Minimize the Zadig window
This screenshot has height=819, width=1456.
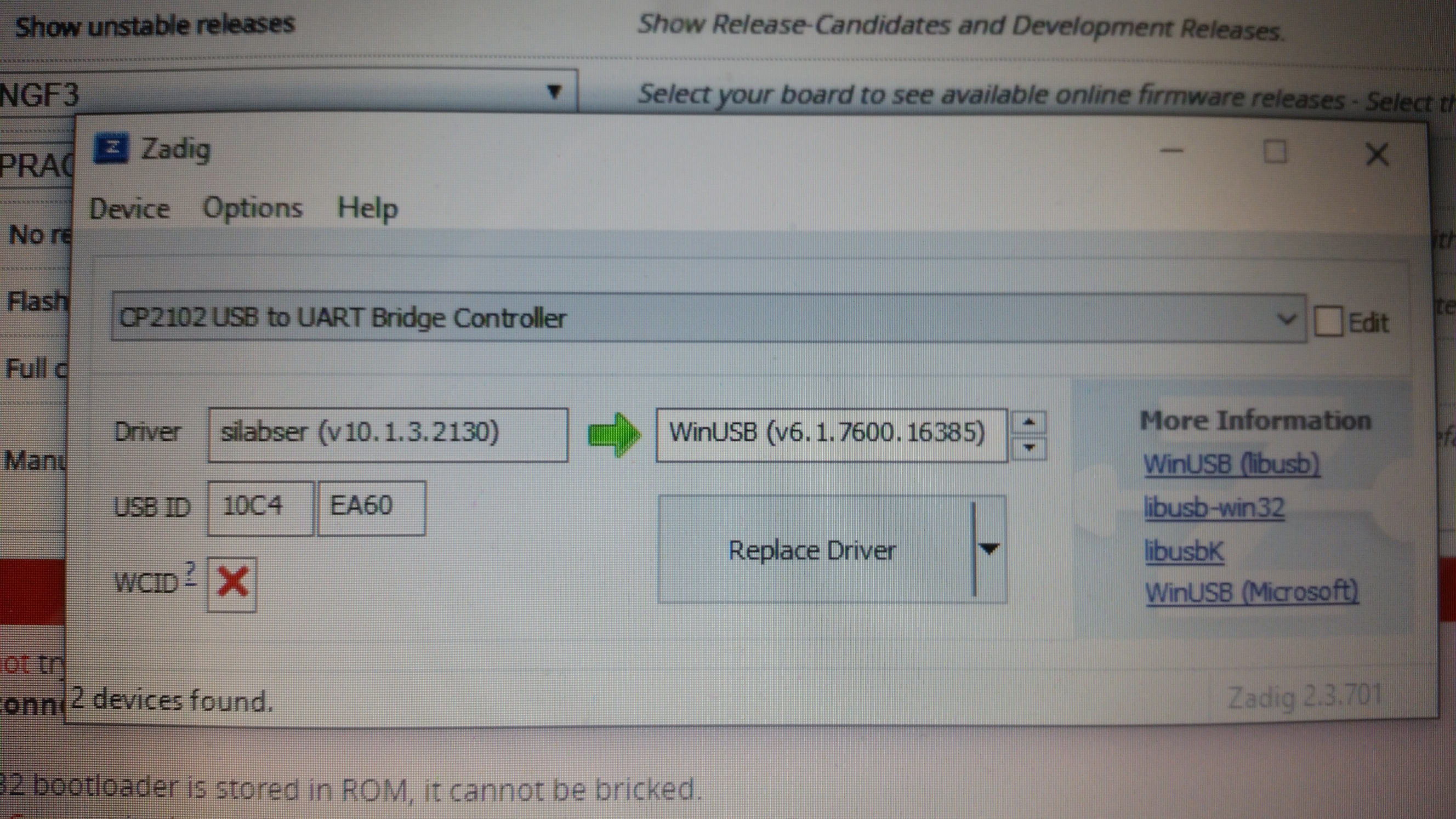tap(1171, 151)
